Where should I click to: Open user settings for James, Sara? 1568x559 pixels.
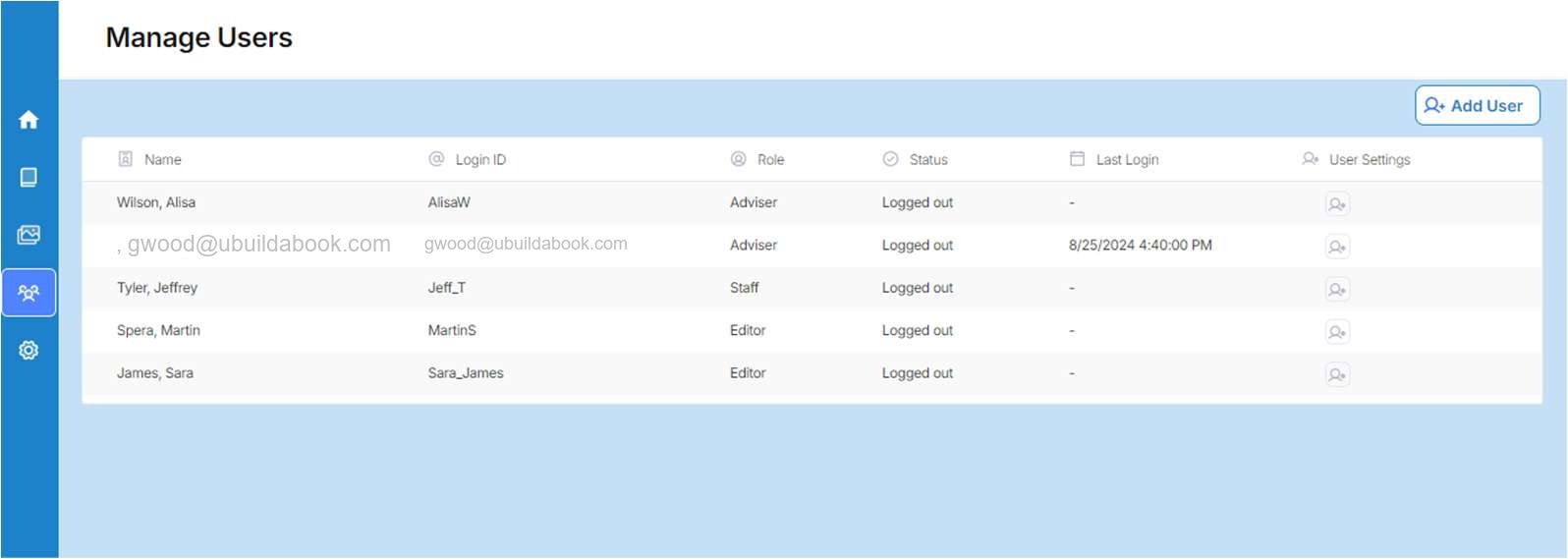(1336, 374)
